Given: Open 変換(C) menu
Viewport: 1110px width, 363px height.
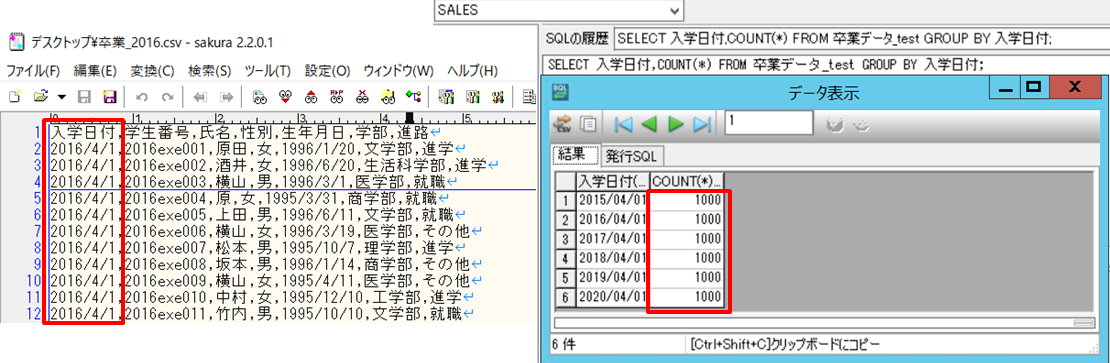Looking at the screenshot, I should (152, 71).
